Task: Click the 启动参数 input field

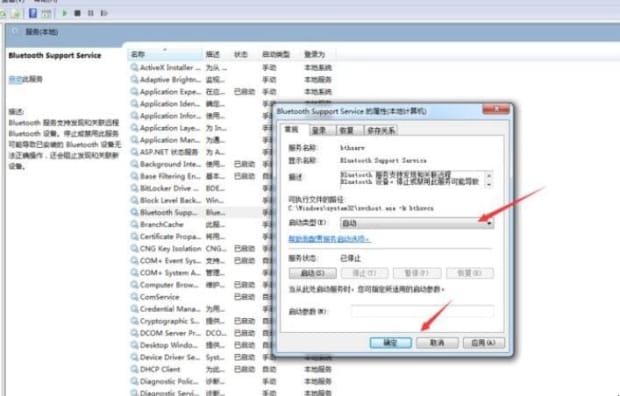Action: [422, 311]
